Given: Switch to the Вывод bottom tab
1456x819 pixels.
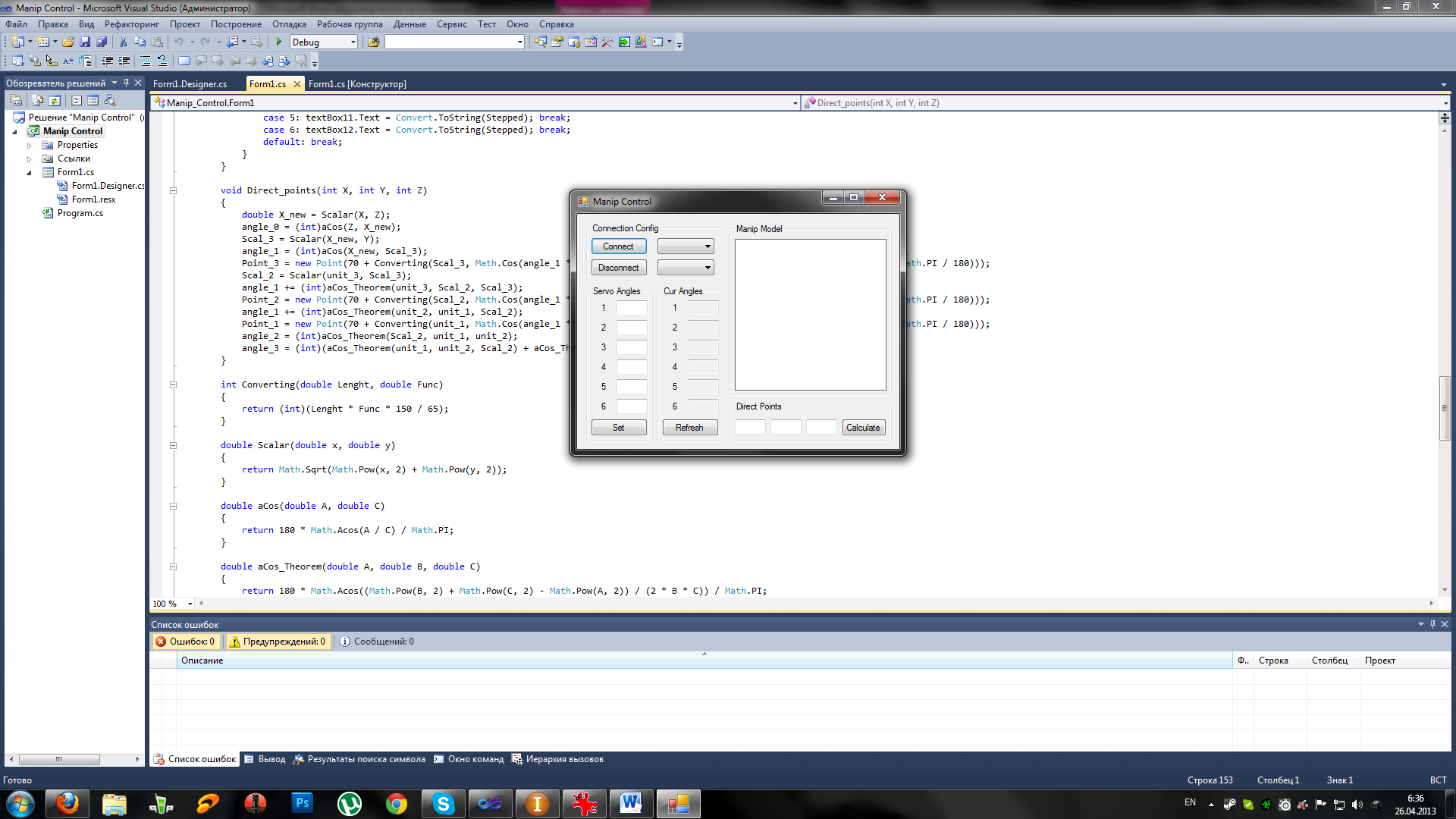Looking at the screenshot, I should coord(265,759).
